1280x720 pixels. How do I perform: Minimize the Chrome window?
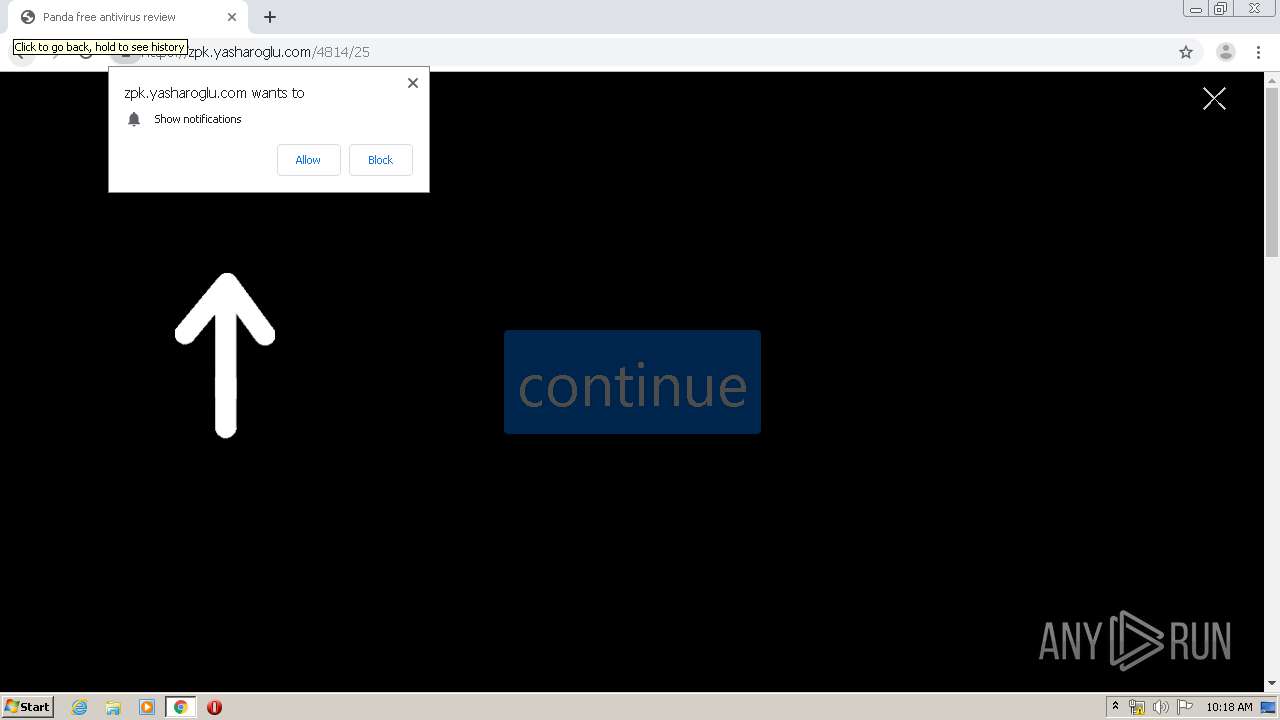1196,9
